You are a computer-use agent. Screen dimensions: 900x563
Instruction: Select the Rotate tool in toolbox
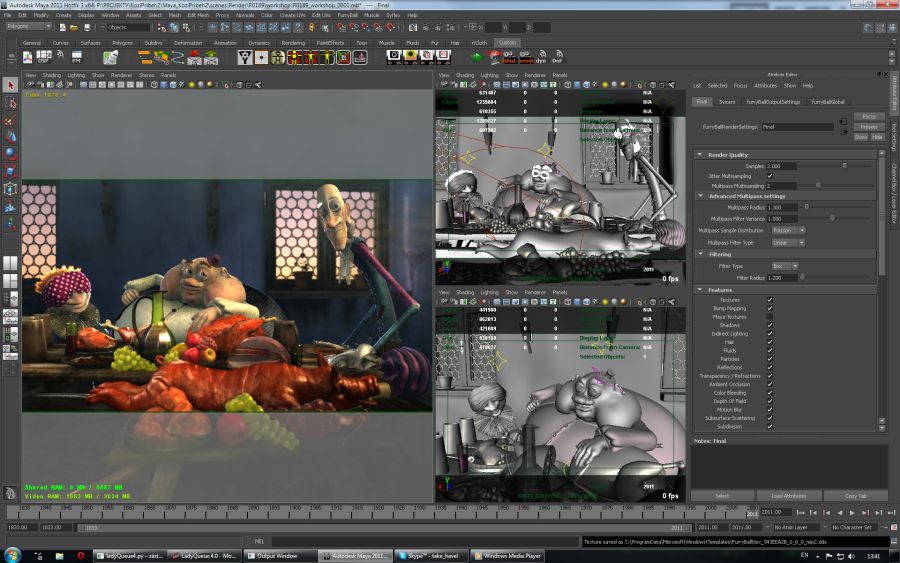[10, 154]
